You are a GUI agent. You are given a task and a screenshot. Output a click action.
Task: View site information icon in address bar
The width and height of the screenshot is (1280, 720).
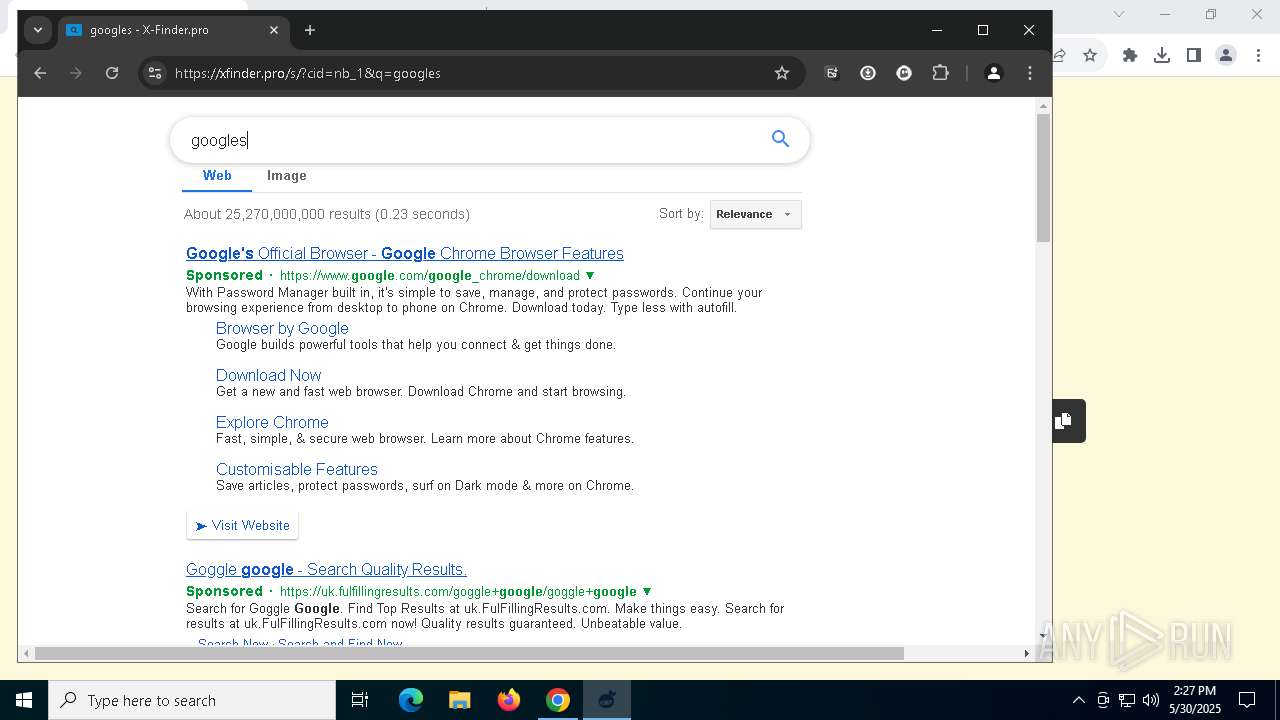(154, 73)
